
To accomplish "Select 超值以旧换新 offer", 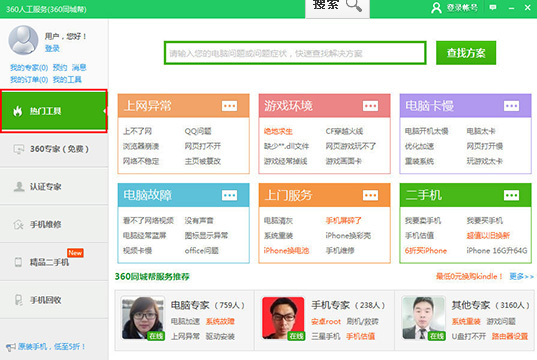I will pyautogui.click(x=488, y=236).
